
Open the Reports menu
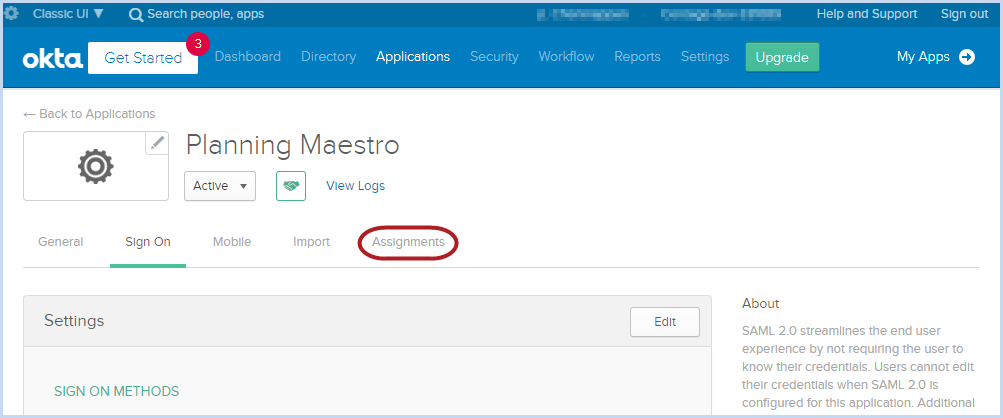pyautogui.click(x=637, y=56)
